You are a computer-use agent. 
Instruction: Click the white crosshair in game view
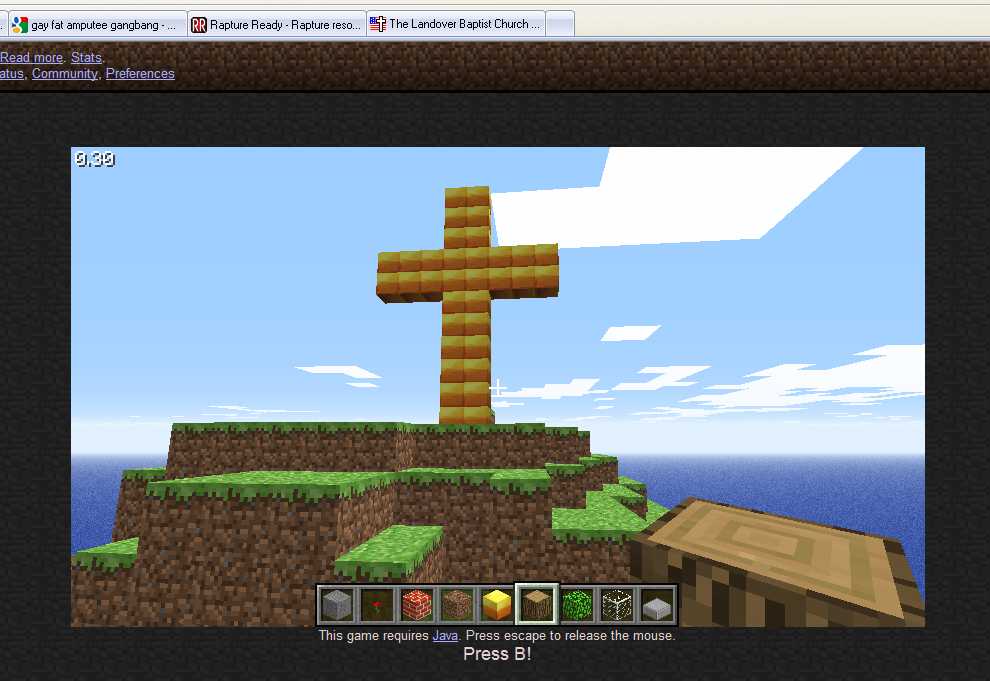tap(497, 387)
